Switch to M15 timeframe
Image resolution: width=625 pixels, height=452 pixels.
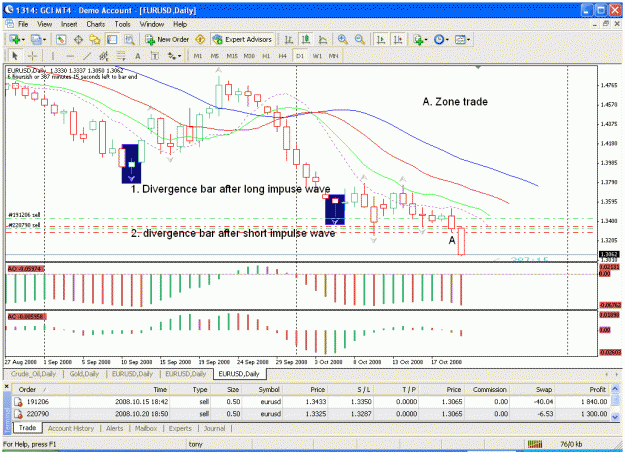pos(232,56)
